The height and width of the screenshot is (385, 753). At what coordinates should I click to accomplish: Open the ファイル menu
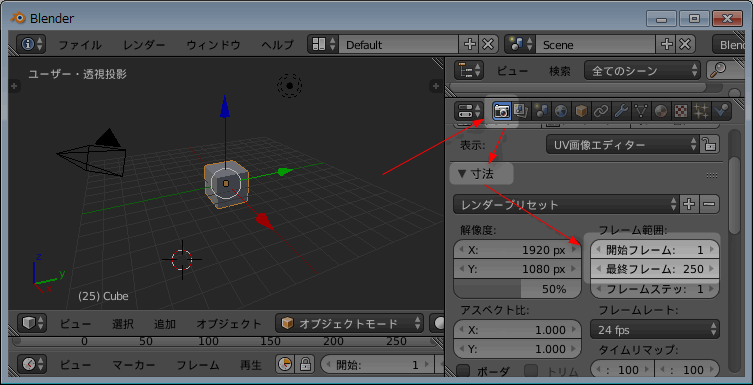[80, 45]
